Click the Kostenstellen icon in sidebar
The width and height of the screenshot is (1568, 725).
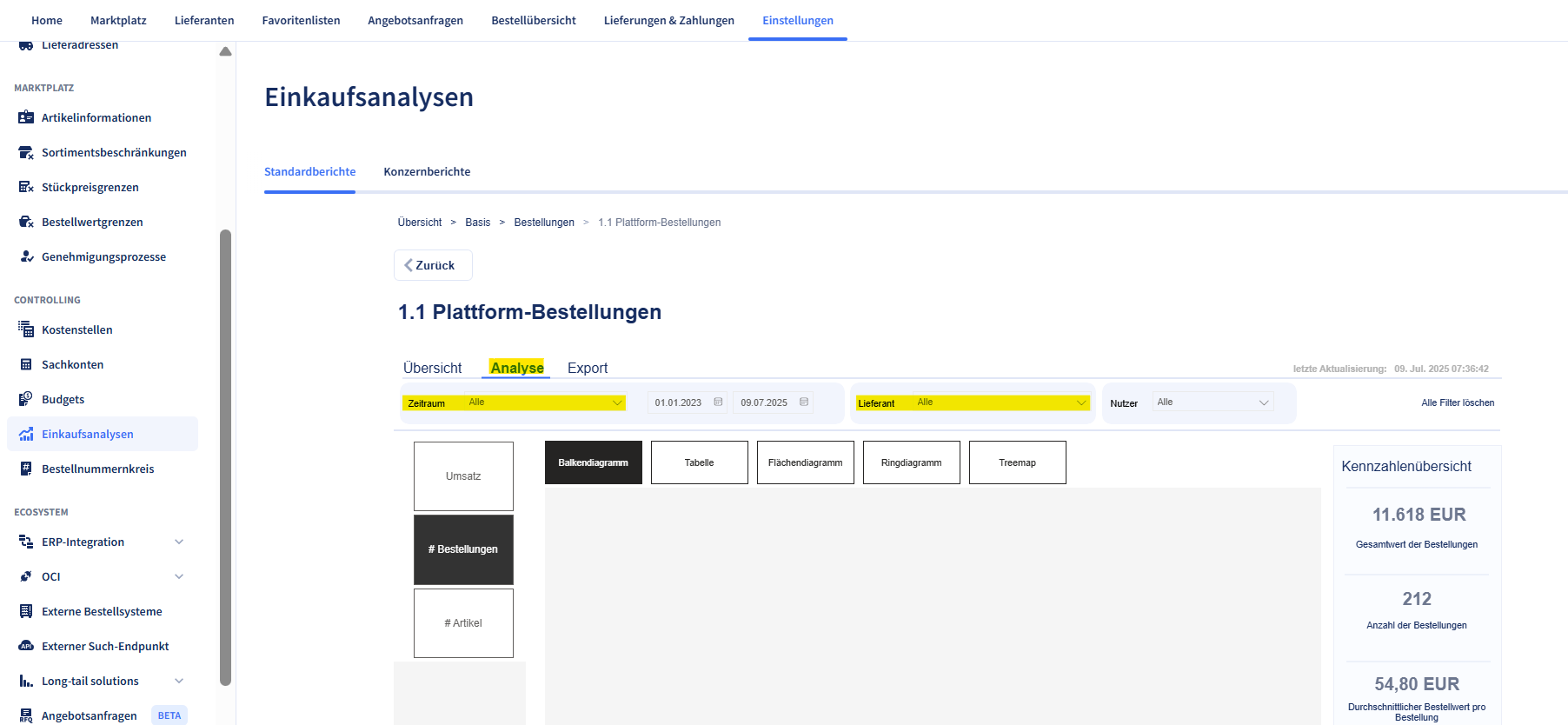pos(26,329)
